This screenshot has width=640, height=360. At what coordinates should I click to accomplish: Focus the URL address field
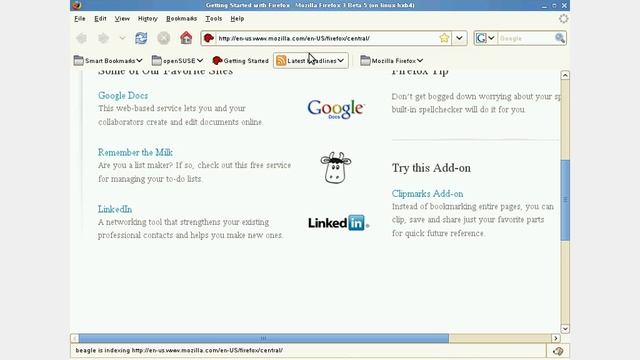[327, 38]
